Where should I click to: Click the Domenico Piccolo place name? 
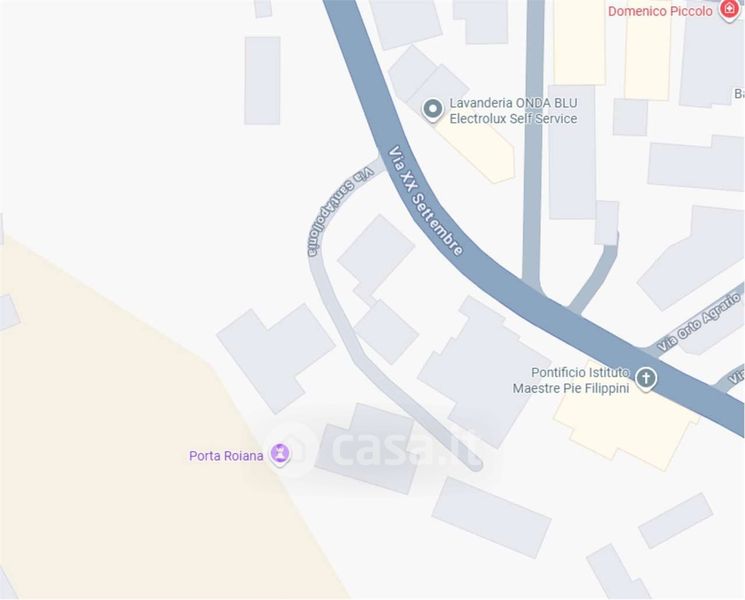pyautogui.click(x=660, y=11)
